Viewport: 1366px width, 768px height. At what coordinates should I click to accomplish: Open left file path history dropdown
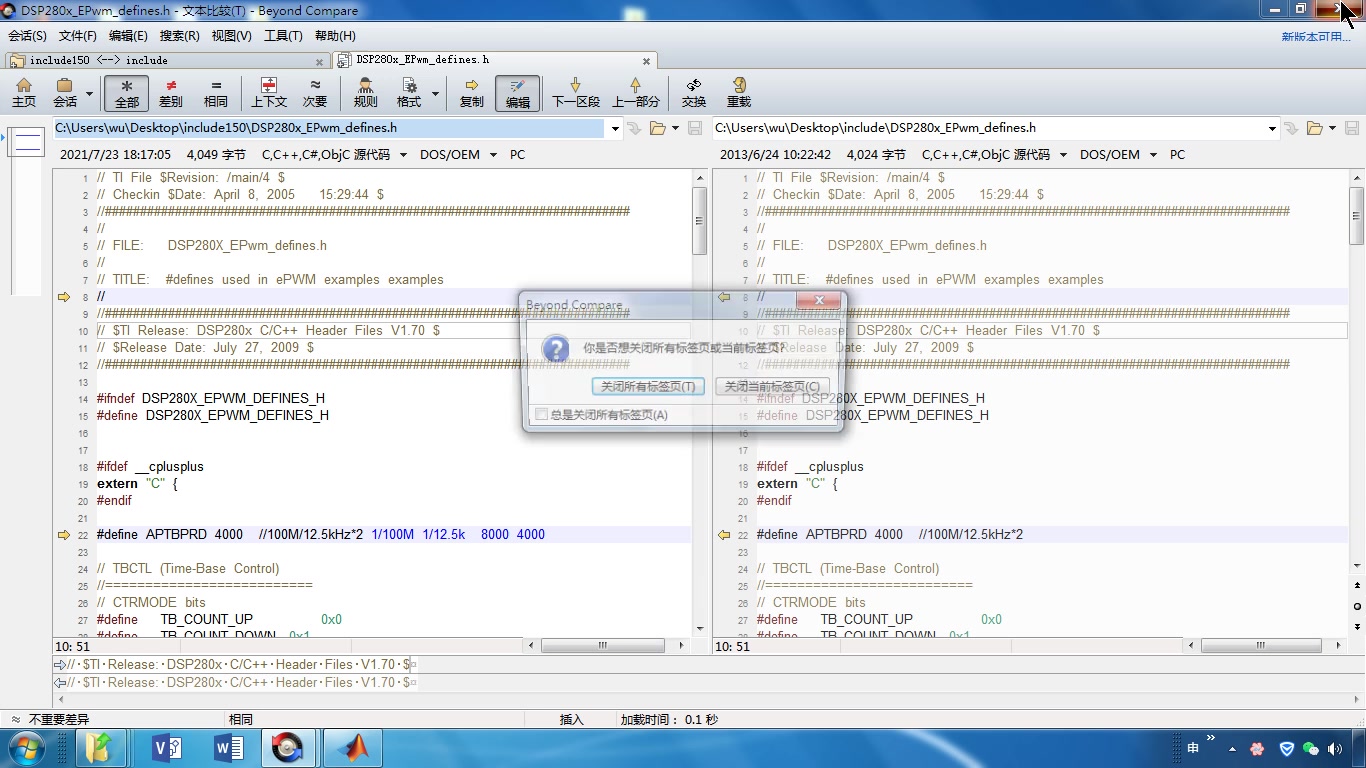614,128
